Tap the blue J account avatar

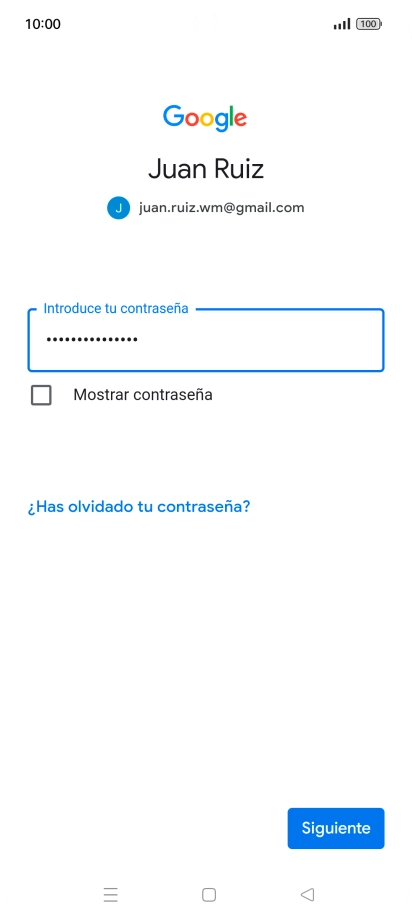click(119, 208)
